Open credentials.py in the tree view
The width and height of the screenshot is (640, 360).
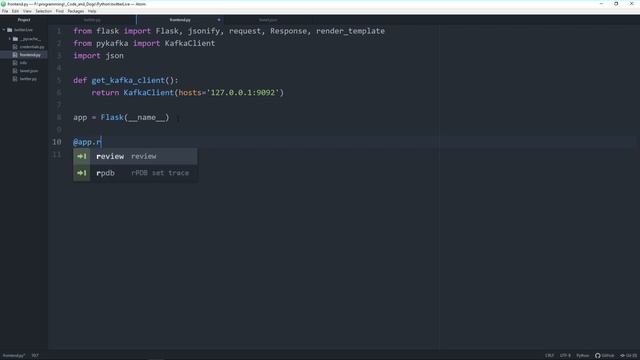pos(32,47)
